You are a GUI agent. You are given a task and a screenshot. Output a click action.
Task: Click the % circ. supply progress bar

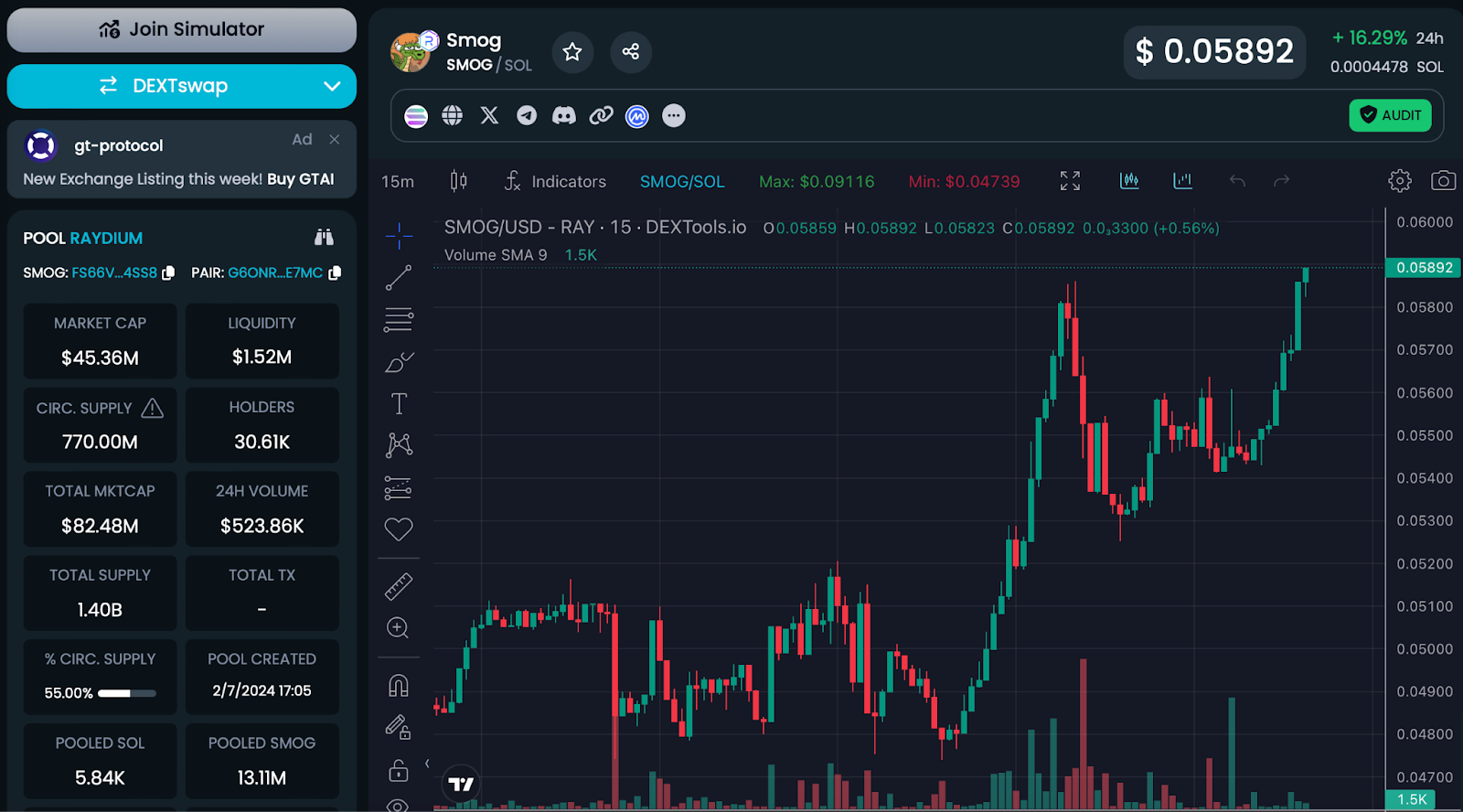coord(127,693)
